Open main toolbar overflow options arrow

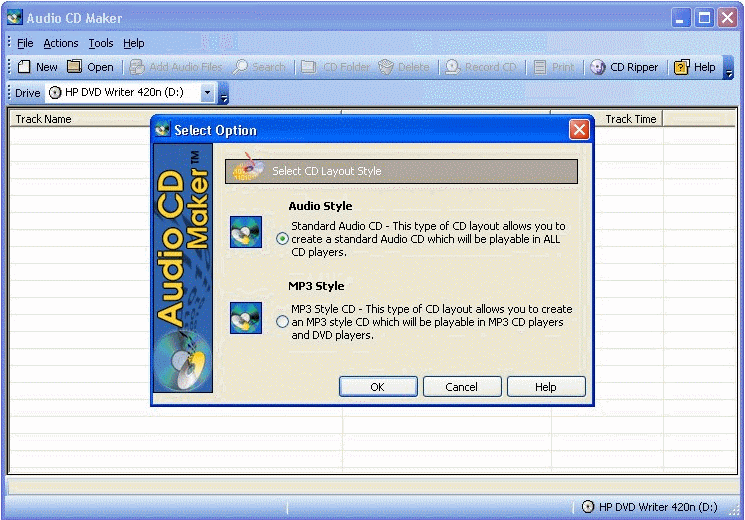click(x=728, y=67)
